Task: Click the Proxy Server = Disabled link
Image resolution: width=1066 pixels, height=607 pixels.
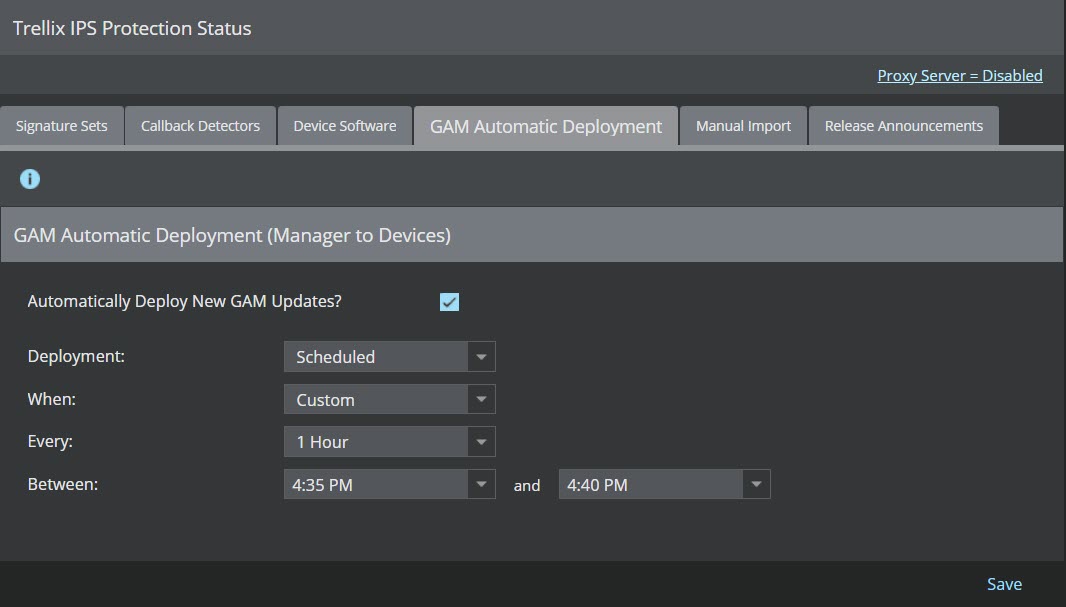Action: click(960, 75)
